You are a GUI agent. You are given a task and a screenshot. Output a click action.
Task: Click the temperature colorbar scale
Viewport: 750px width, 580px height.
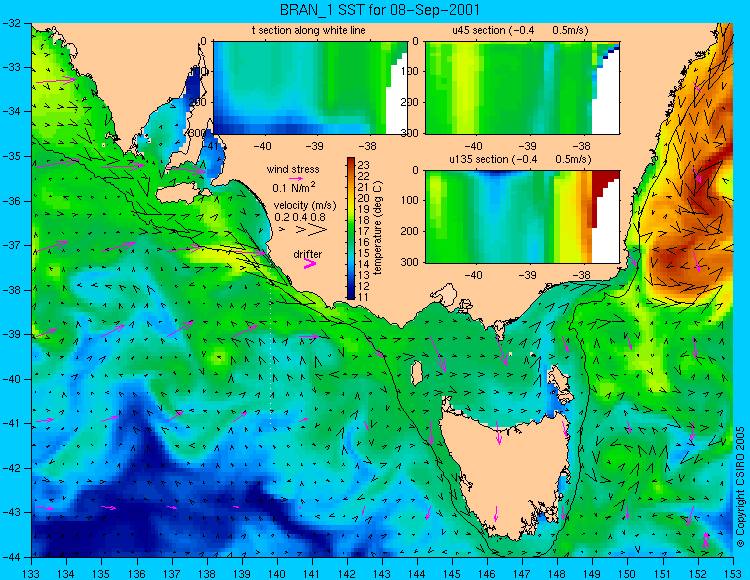[x=351, y=229]
